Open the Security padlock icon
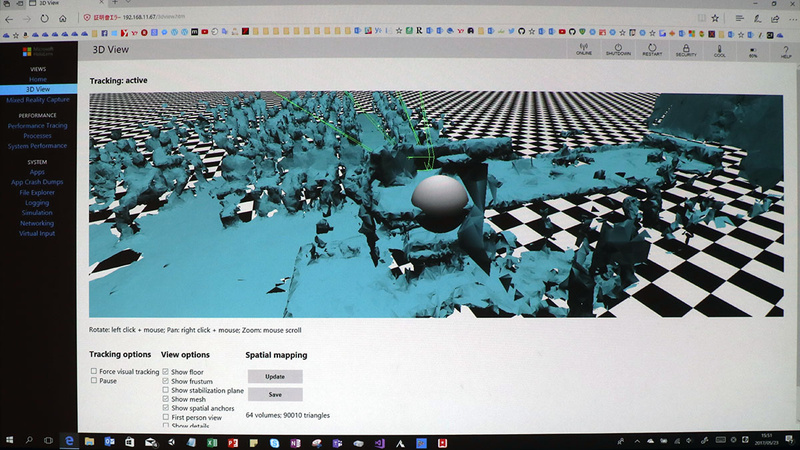800x450 pixels. click(686, 49)
